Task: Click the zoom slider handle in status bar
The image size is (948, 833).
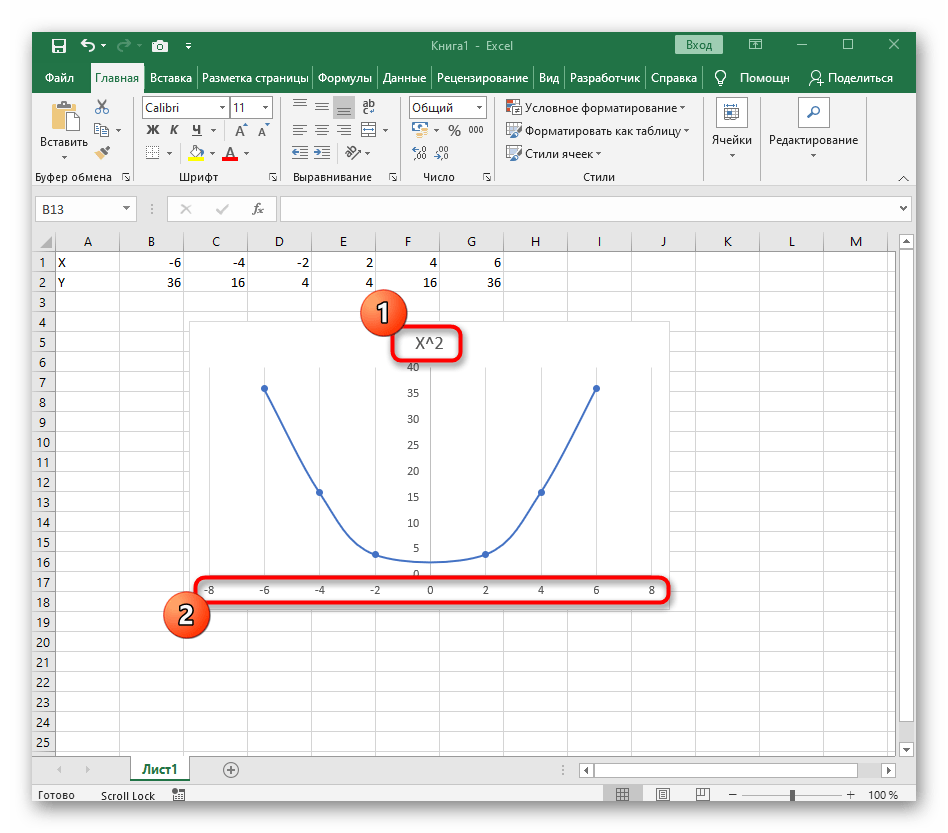Action: click(x=792, y=795)
